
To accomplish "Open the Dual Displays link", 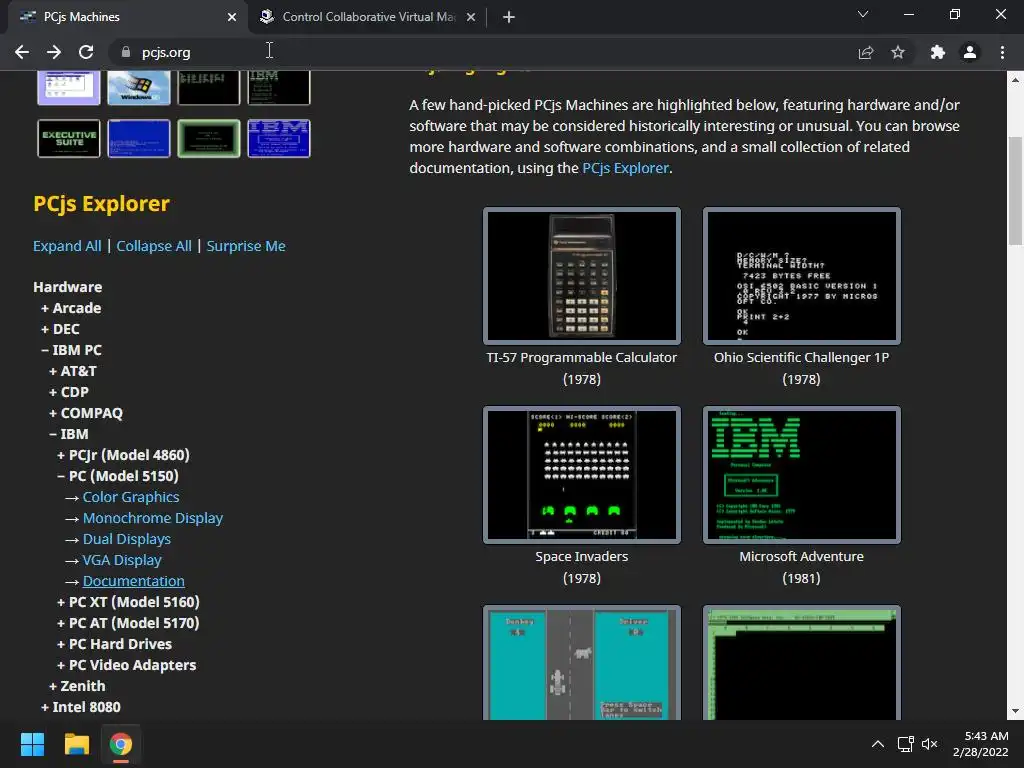I will 127,539.
